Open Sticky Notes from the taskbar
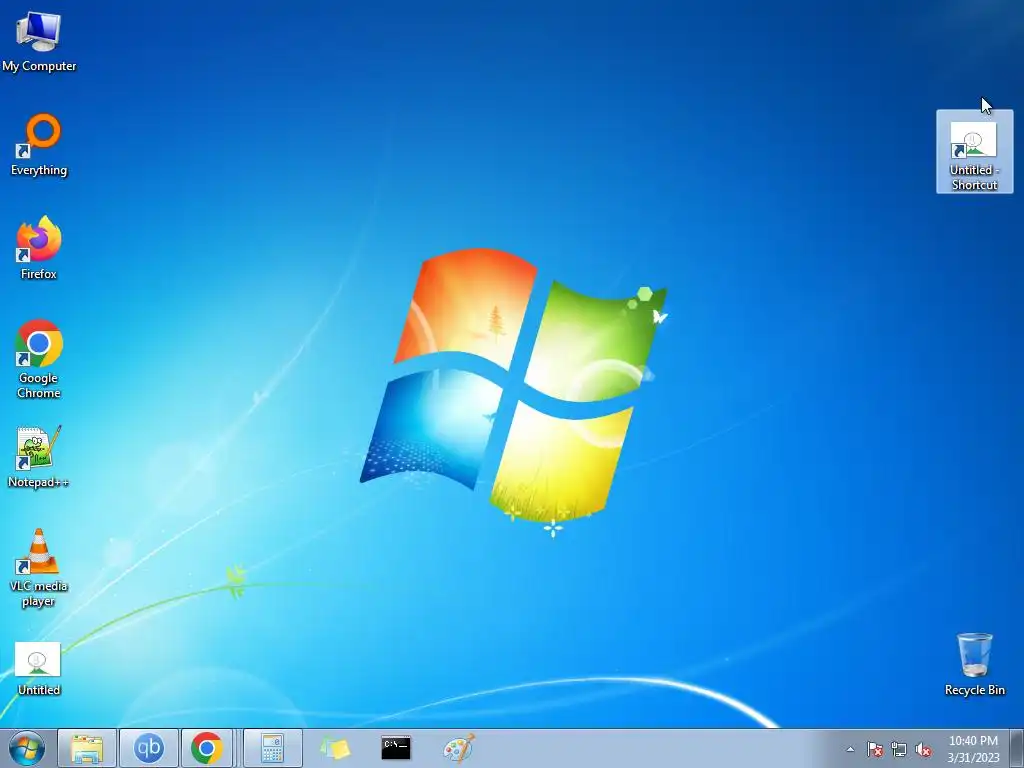The width and height of the screenshot is (1024, 768). click(334, 748)
